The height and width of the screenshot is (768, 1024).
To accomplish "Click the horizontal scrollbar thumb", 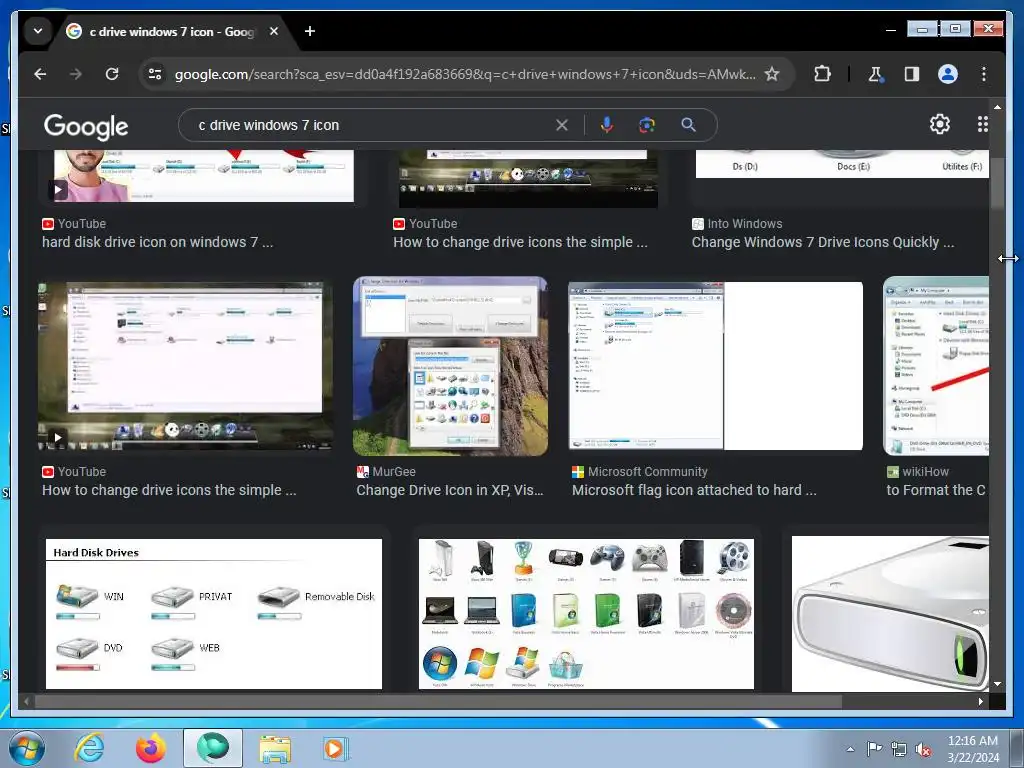I will [438, 701].
